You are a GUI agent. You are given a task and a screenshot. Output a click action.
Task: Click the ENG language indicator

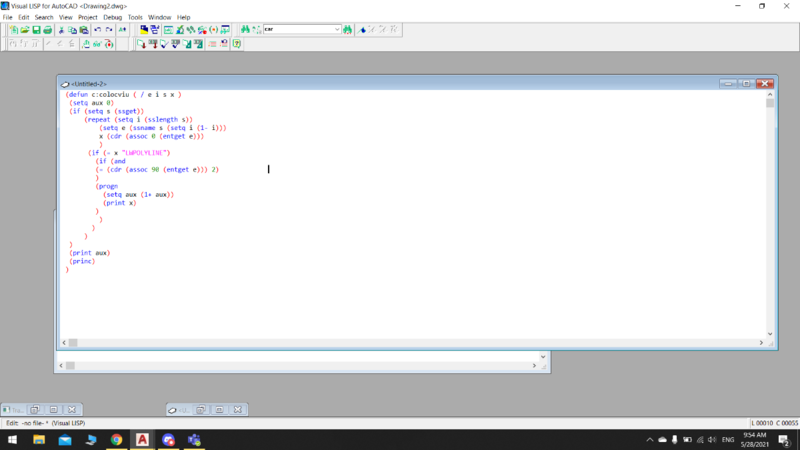click(728, 440)
